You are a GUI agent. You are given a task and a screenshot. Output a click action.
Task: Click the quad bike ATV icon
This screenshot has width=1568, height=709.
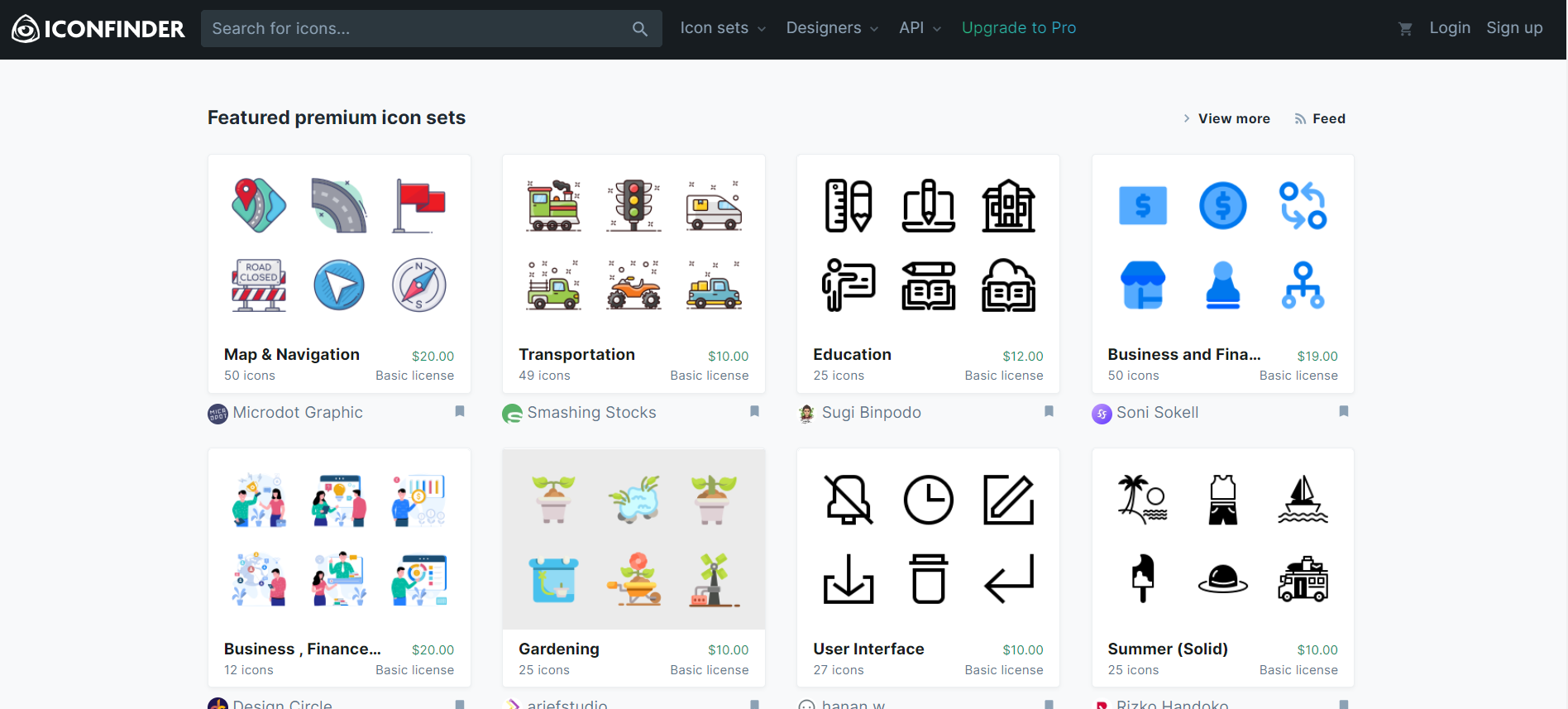[x=633, y=285]
